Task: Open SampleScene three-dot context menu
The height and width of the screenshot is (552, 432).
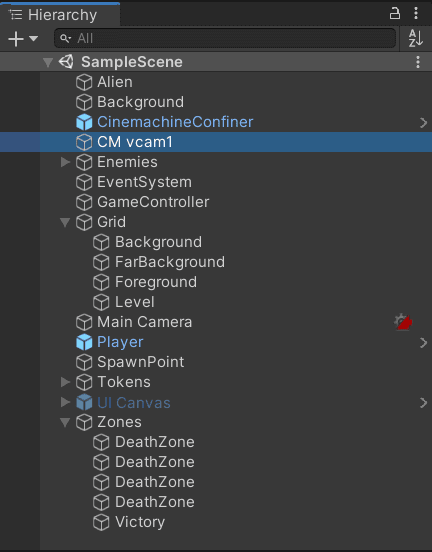Action: click(x=418, y=62)
